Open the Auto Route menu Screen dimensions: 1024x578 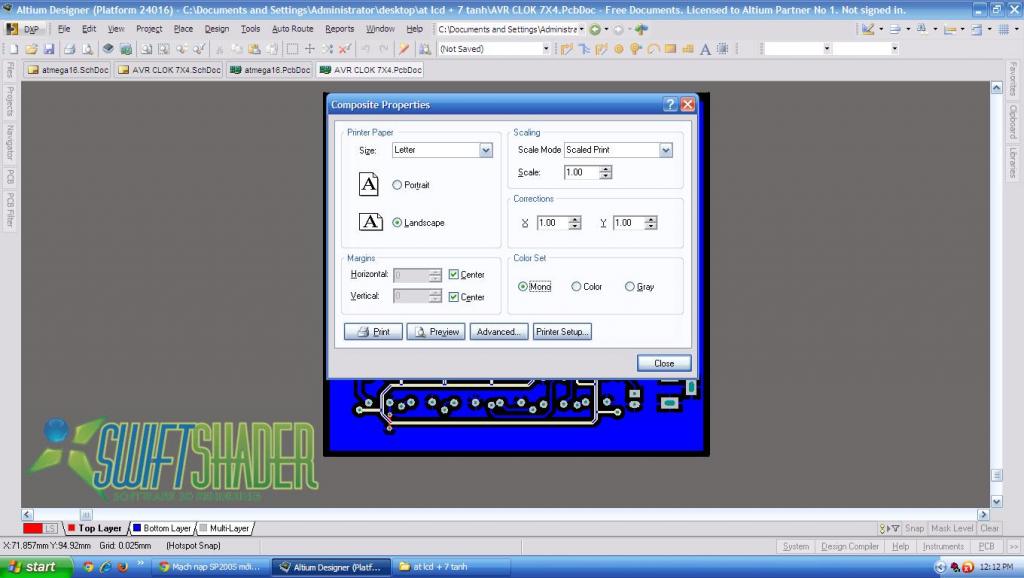pyautogui.click(x=293, y=29)
